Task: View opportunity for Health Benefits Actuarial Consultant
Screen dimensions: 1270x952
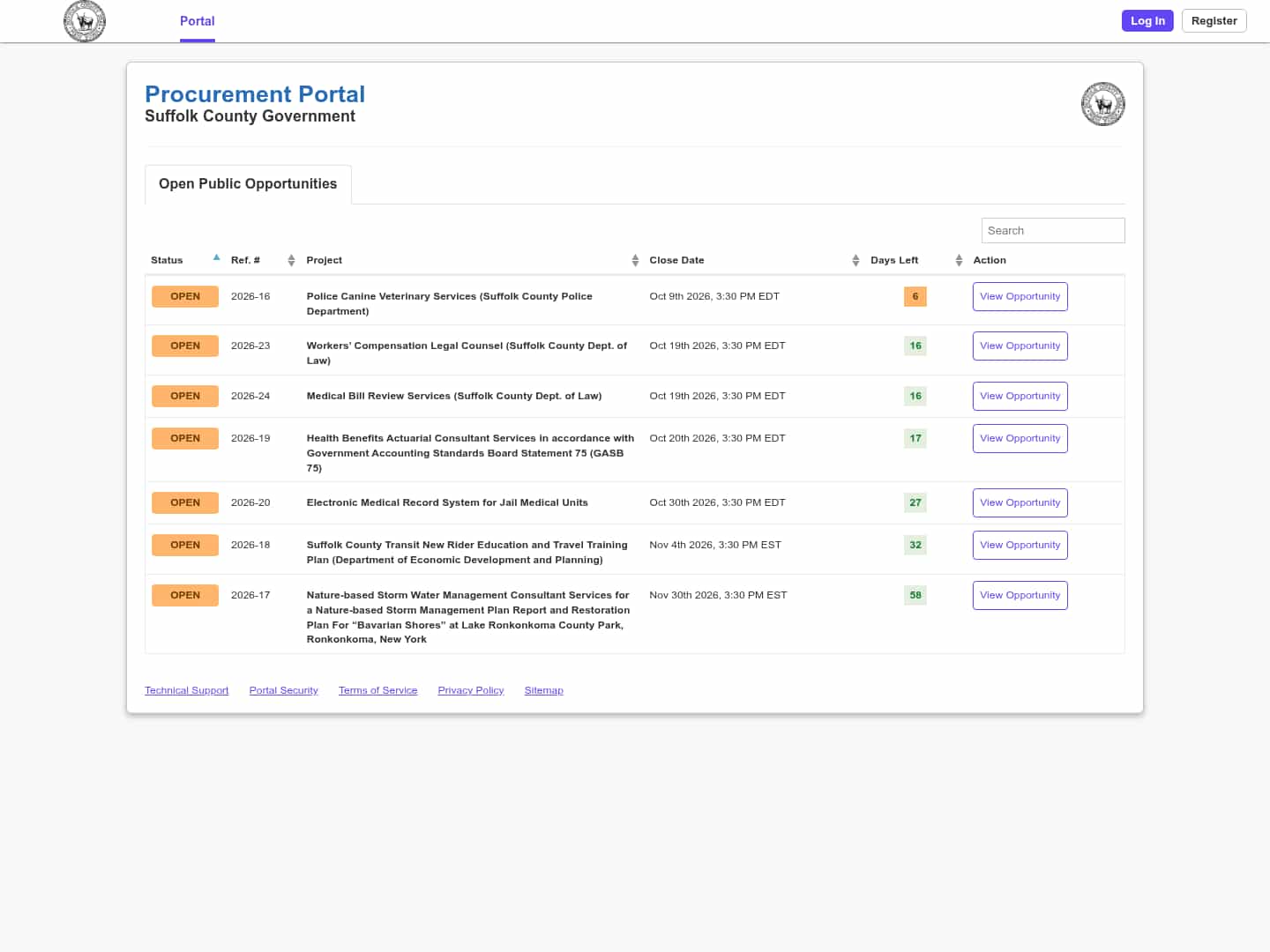Action: (1020, 438)
